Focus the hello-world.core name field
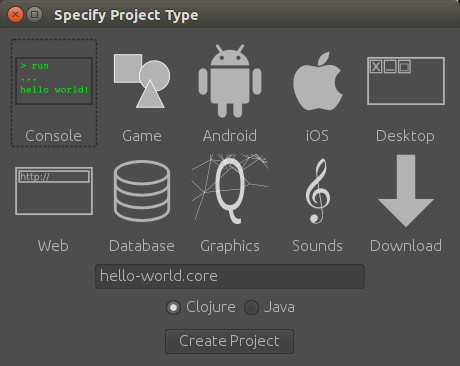The height and width of the screenshot is (366, 460). pos(230,276)
